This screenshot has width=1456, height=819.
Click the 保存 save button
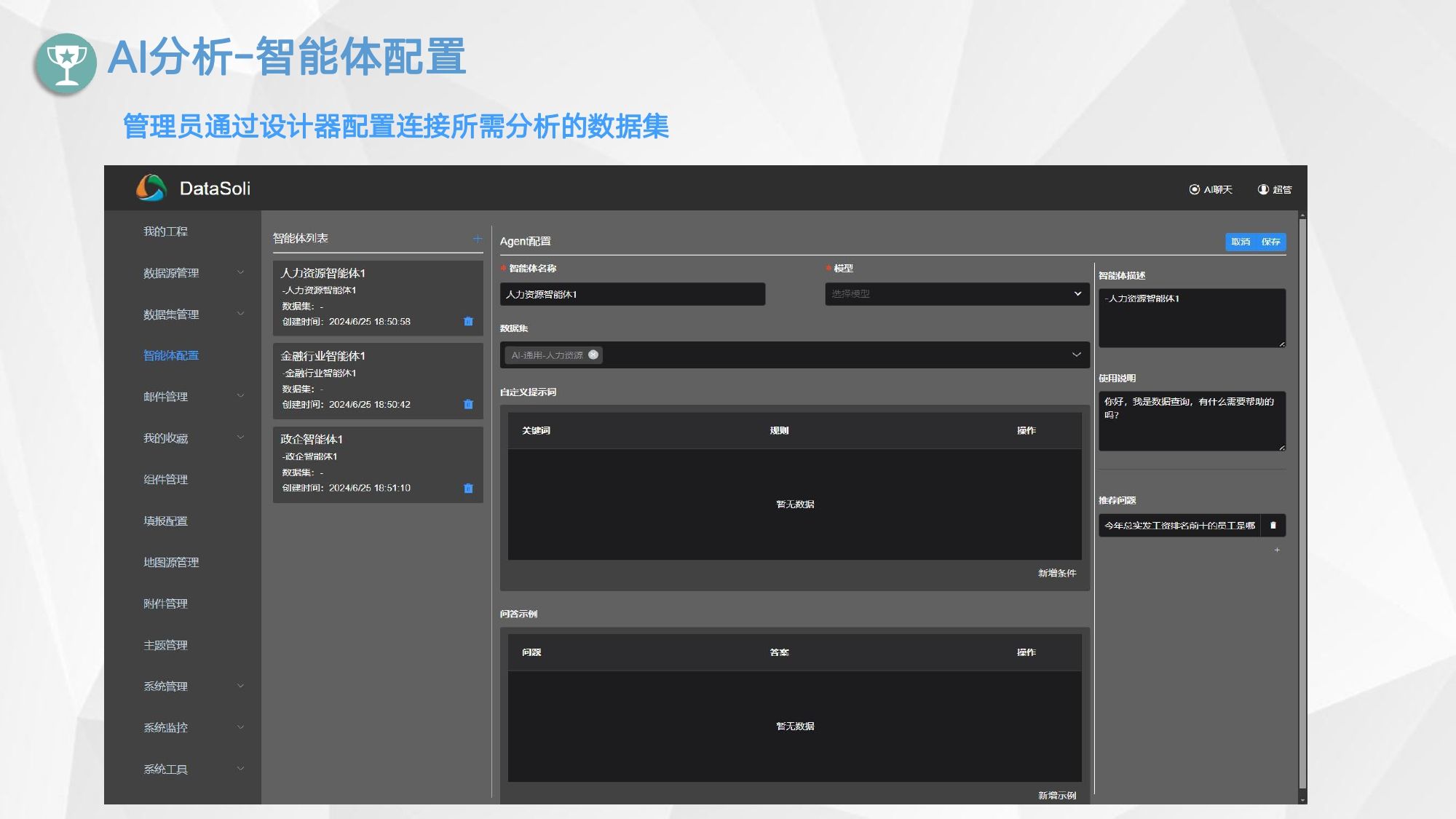(x=1271, y=242)
